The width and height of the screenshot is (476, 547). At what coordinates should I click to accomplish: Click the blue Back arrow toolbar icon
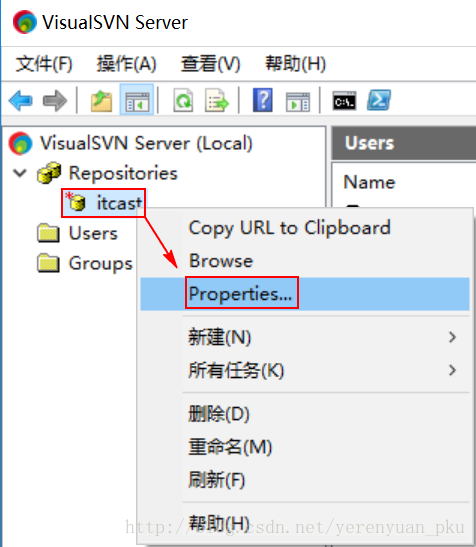[21, 101]
